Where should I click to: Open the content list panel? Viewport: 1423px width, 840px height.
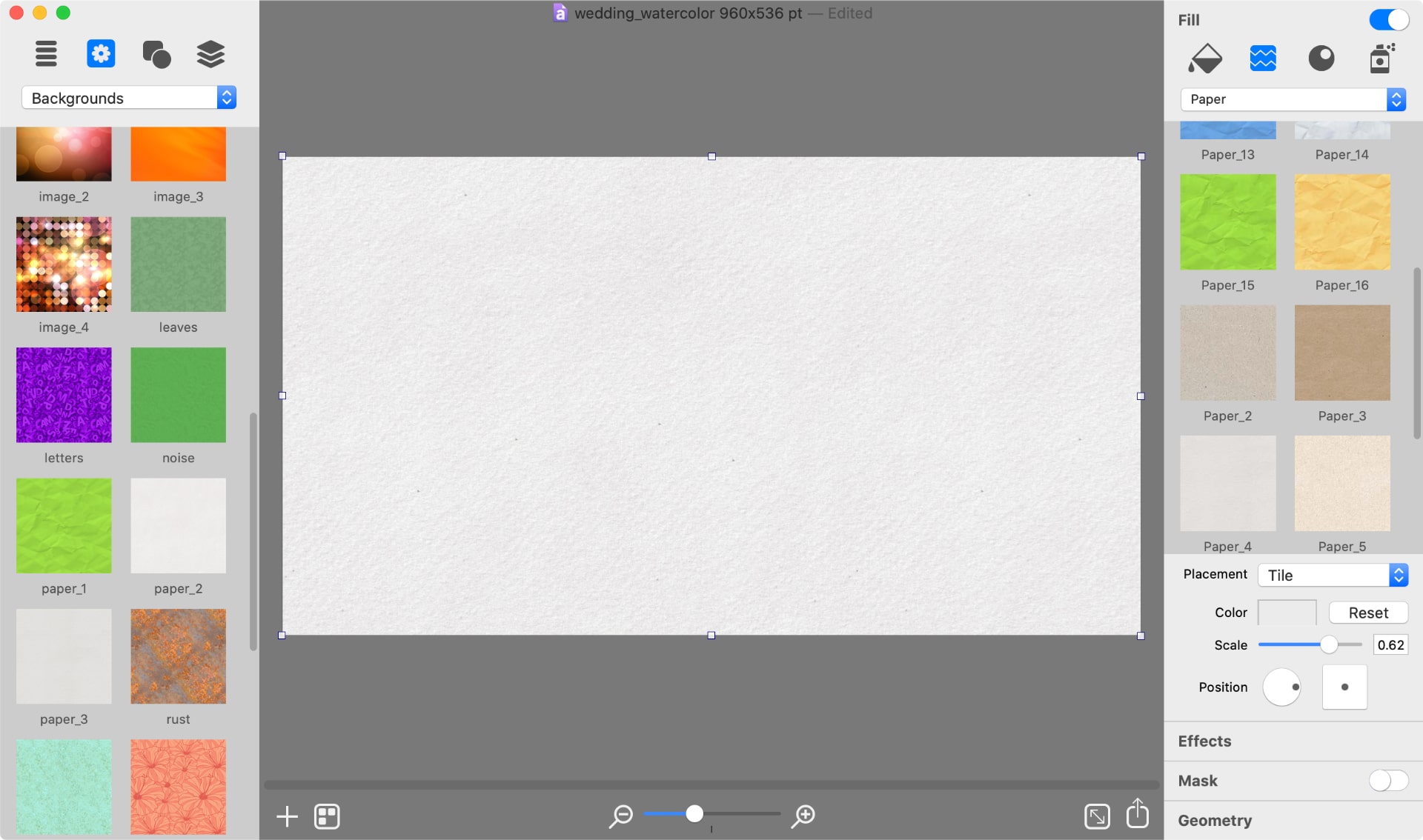pyautogui.click(x=46, y=53)
